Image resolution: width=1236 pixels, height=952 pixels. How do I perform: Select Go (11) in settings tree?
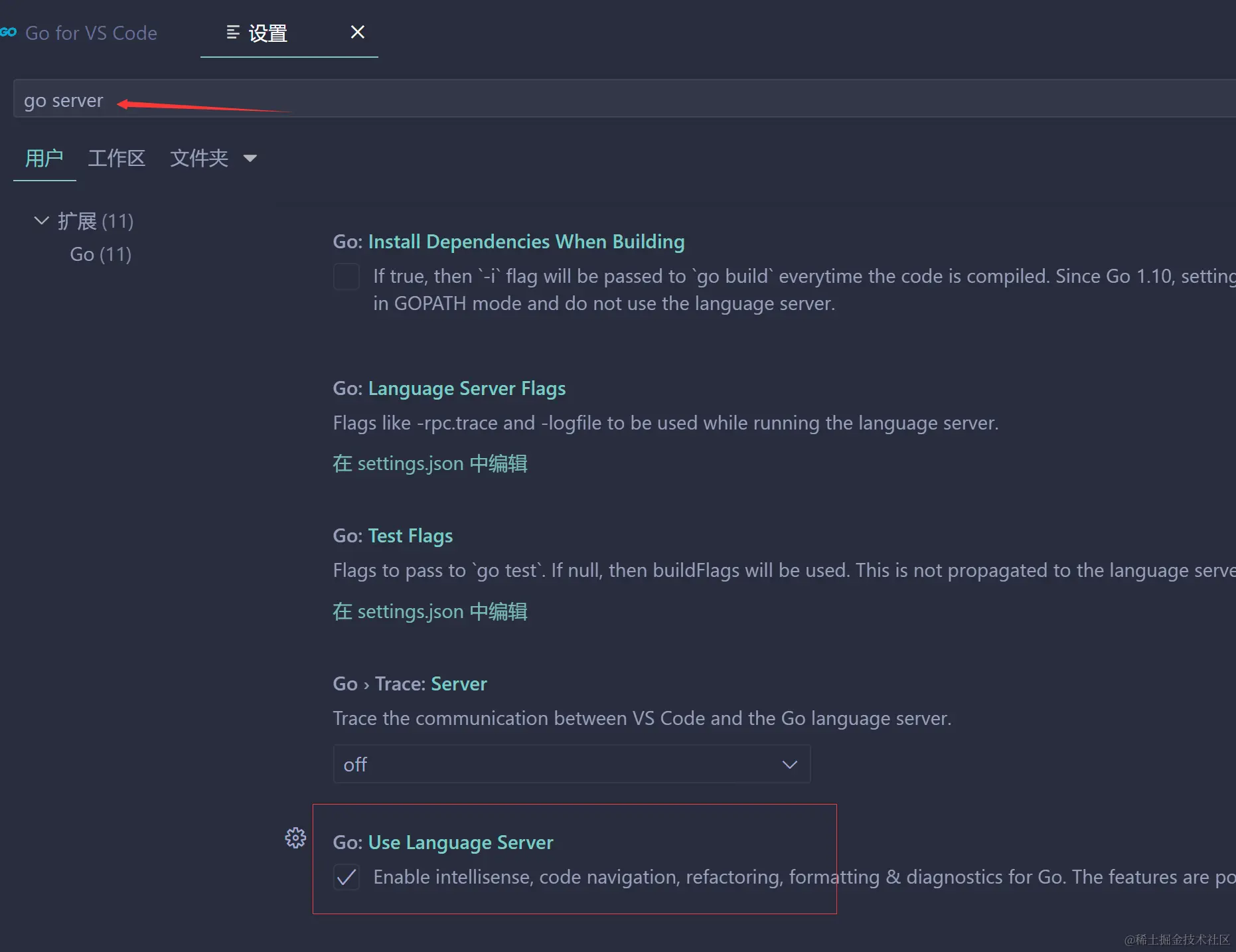(x=101, y=254)
